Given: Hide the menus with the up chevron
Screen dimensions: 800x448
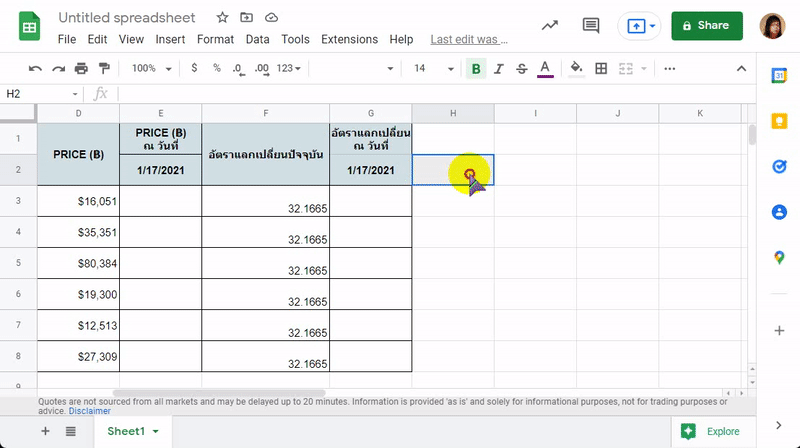Looking at the screenshot, I should 741,68.
